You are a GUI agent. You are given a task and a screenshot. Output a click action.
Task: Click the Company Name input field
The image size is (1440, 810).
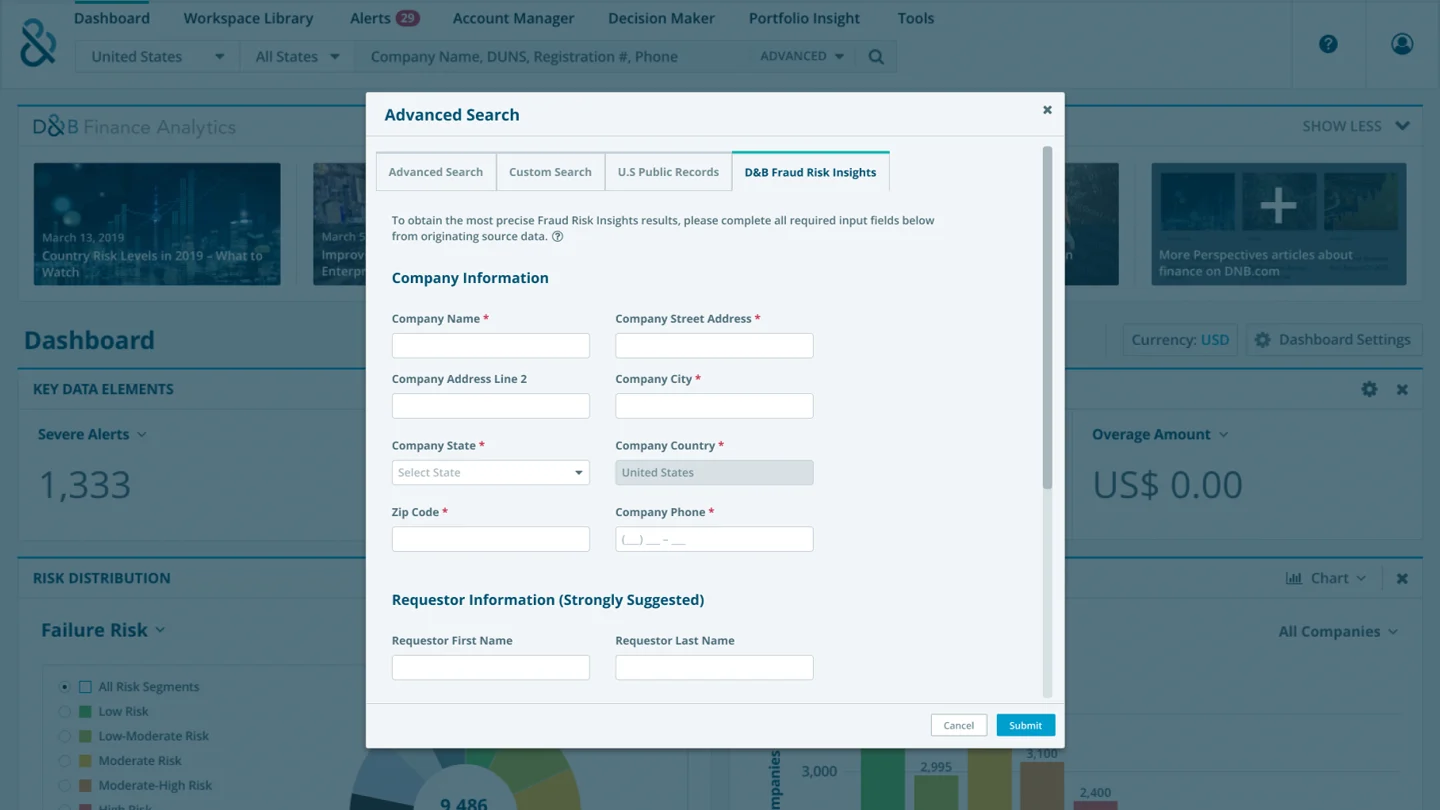coord(490,346)
